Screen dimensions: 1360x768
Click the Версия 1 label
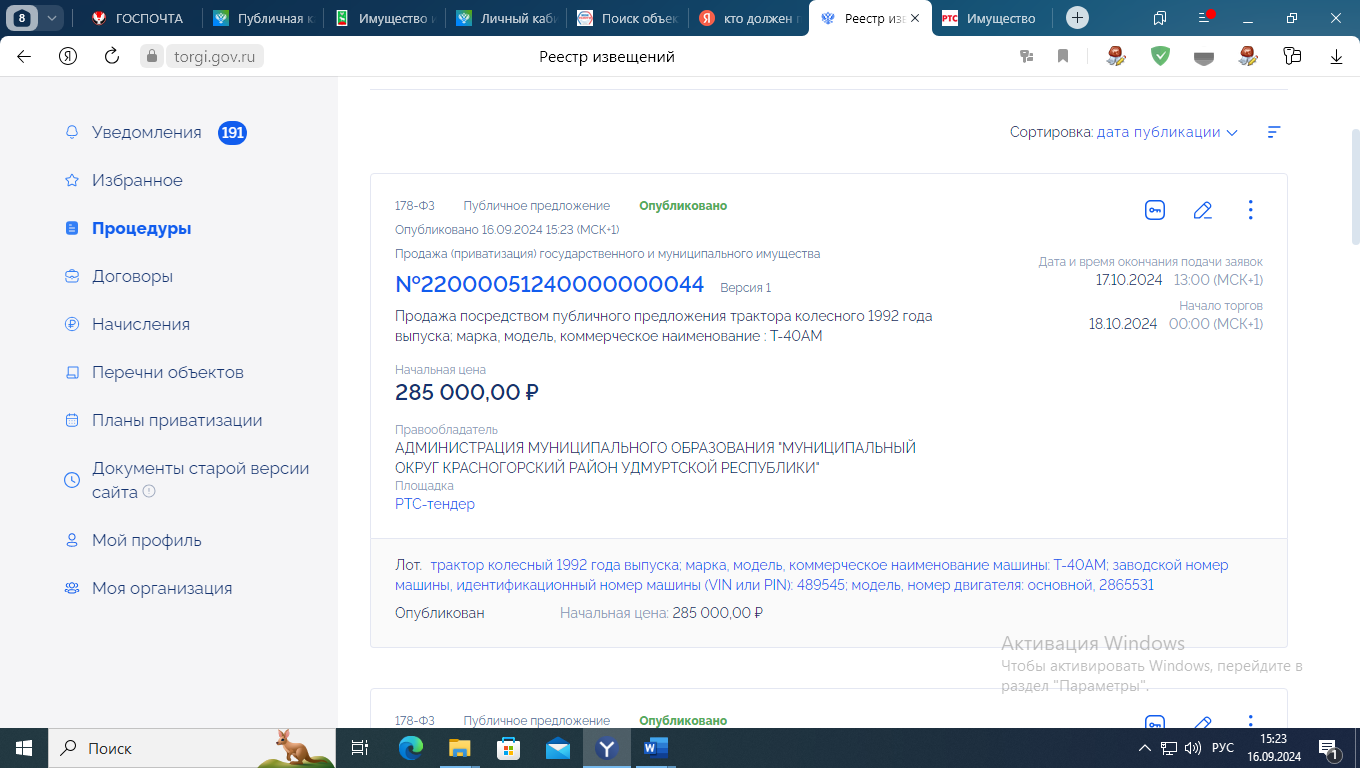click(745, 288)
